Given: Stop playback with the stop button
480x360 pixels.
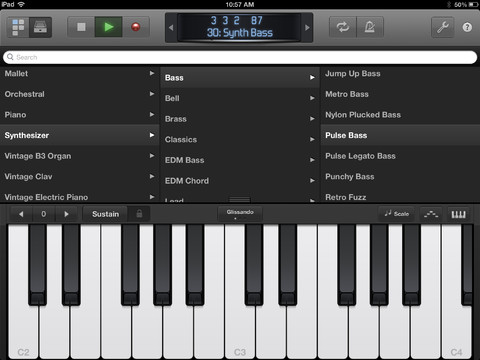Looking at the screenshot, I should tap(81, 27).
